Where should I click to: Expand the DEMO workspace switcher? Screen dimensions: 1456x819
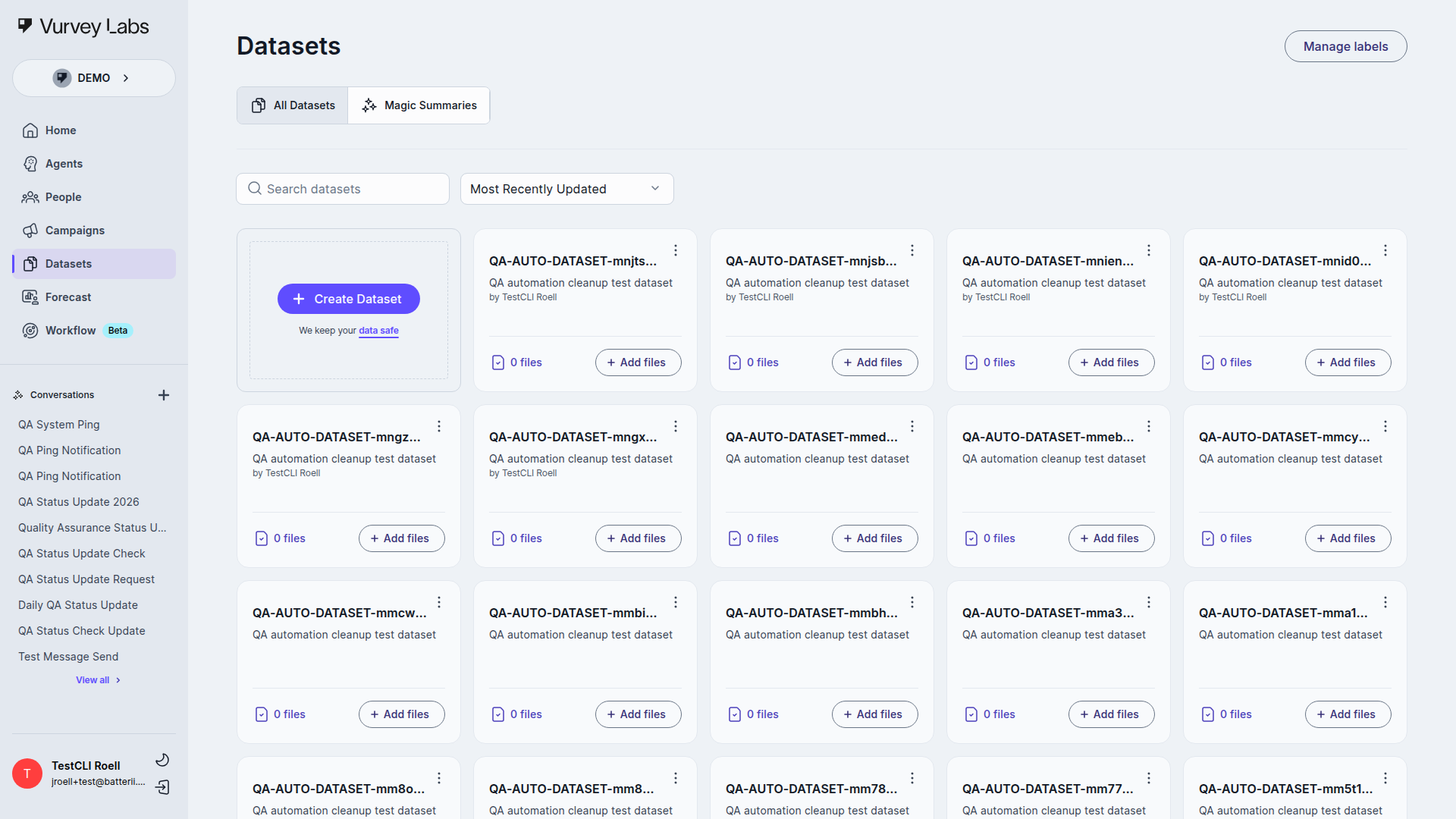[93, 77]
